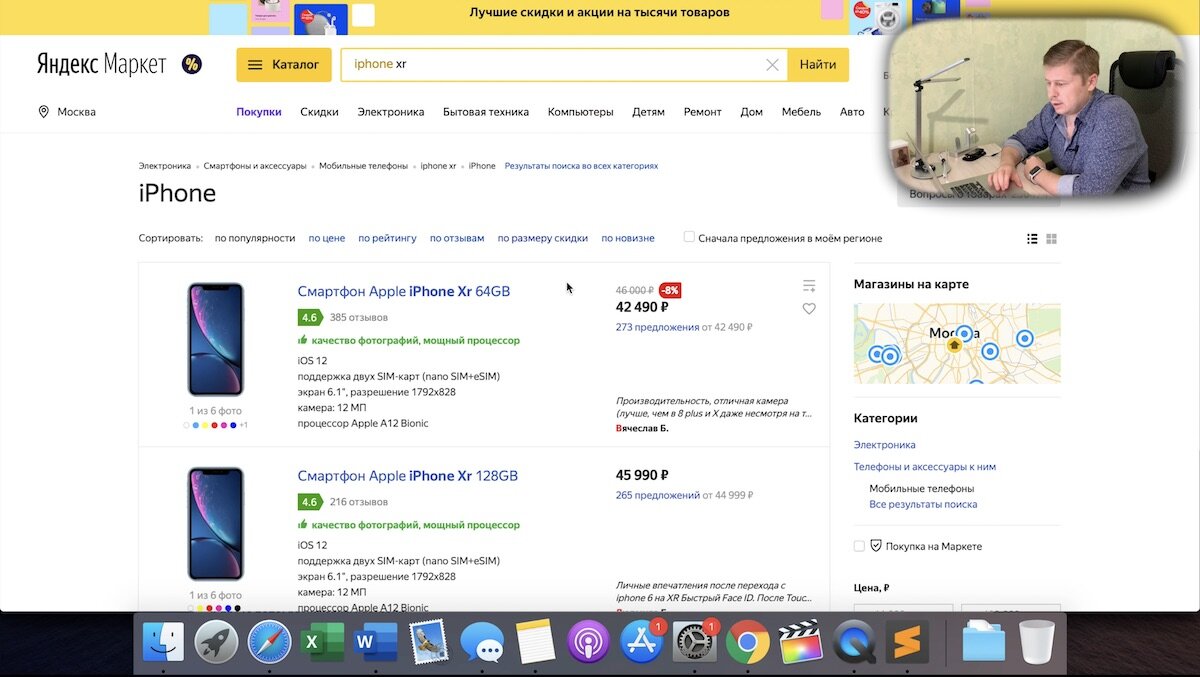Launch Google Chrome from the Dock
Screen dimensions: 1200x677
(x=747, y=642)
